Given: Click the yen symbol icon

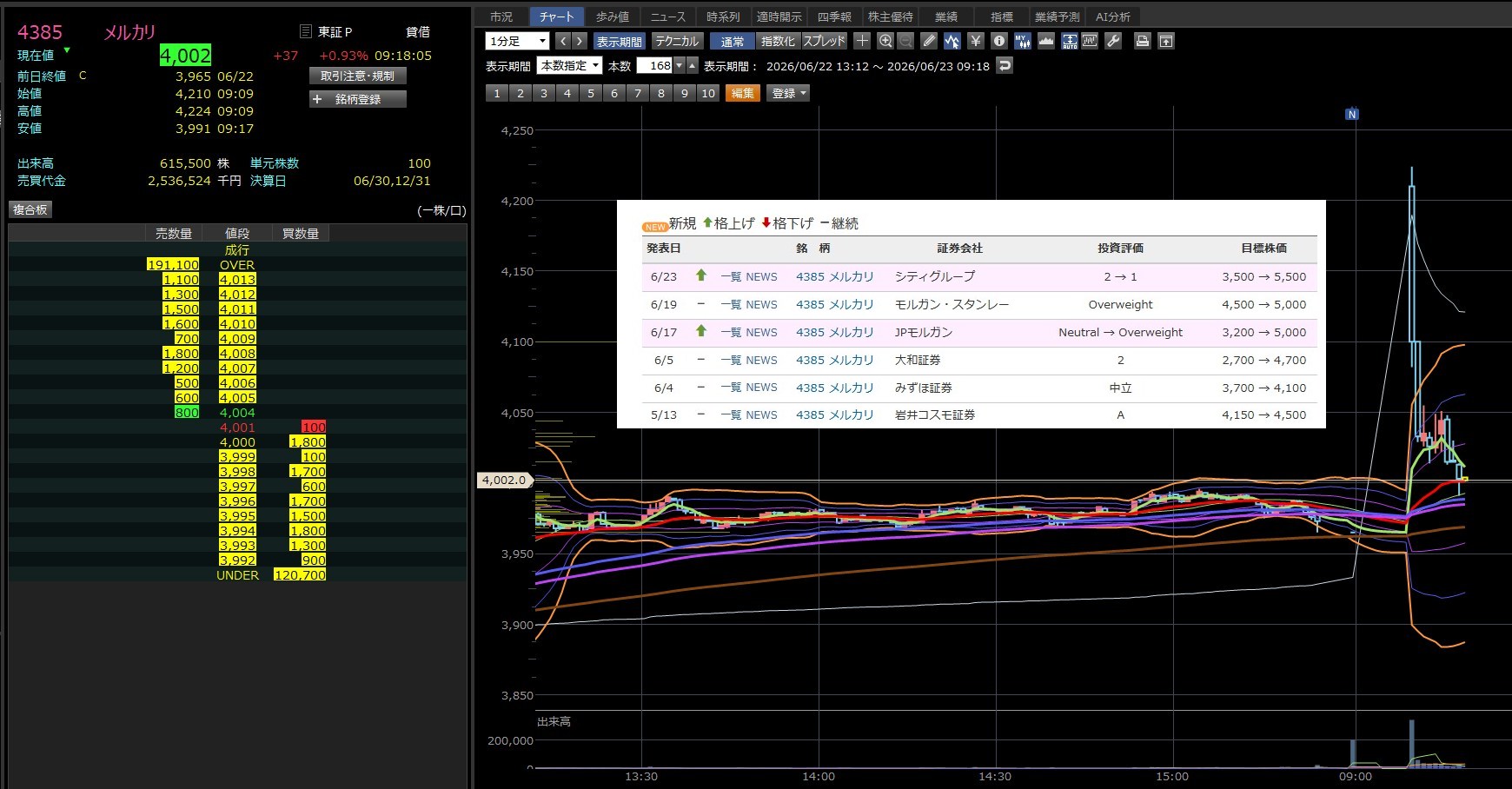Looking at the screenshot, I should tap(976, 41).
